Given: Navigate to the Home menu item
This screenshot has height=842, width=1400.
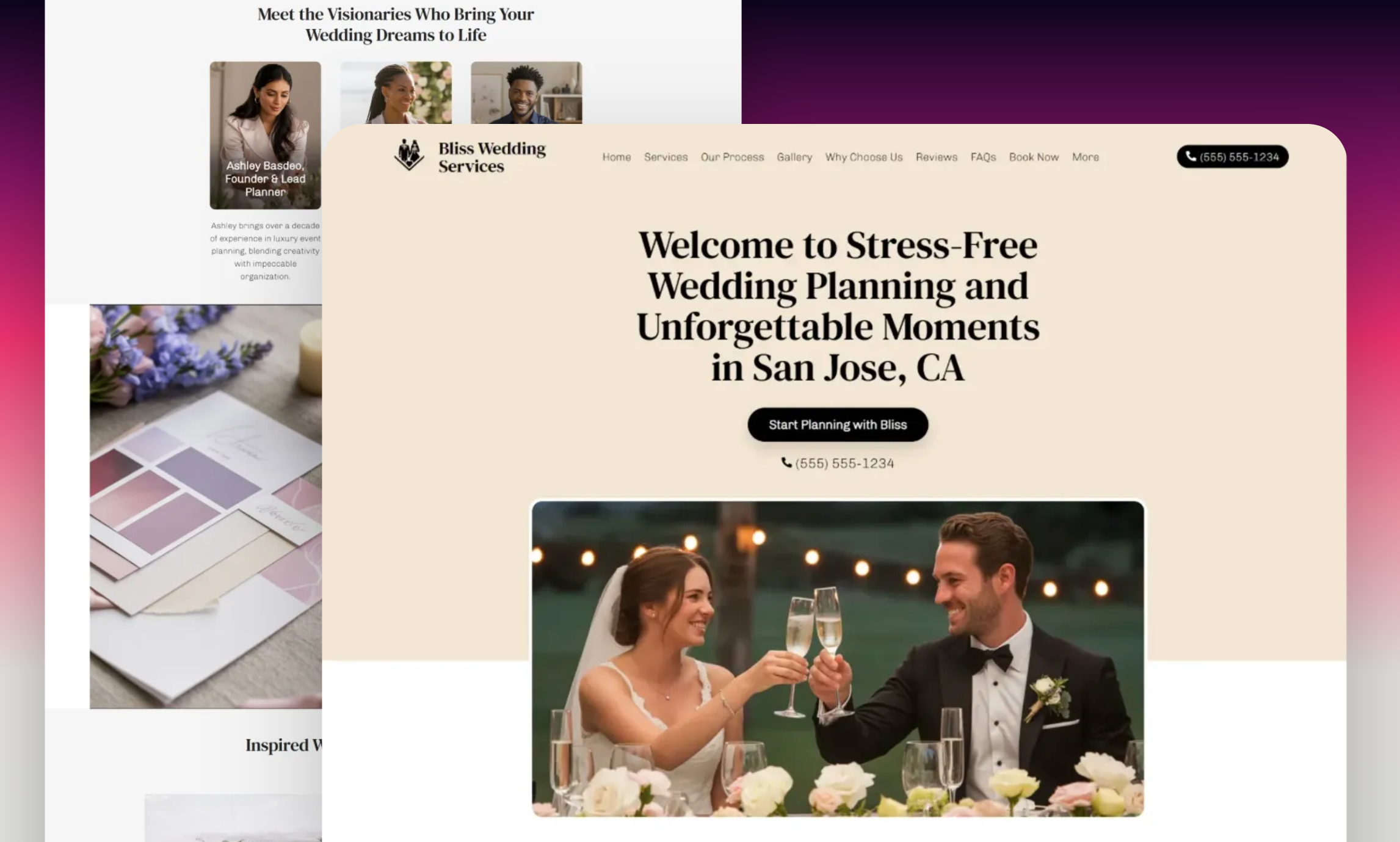Looking at the screenshot, I should (616, 158).
